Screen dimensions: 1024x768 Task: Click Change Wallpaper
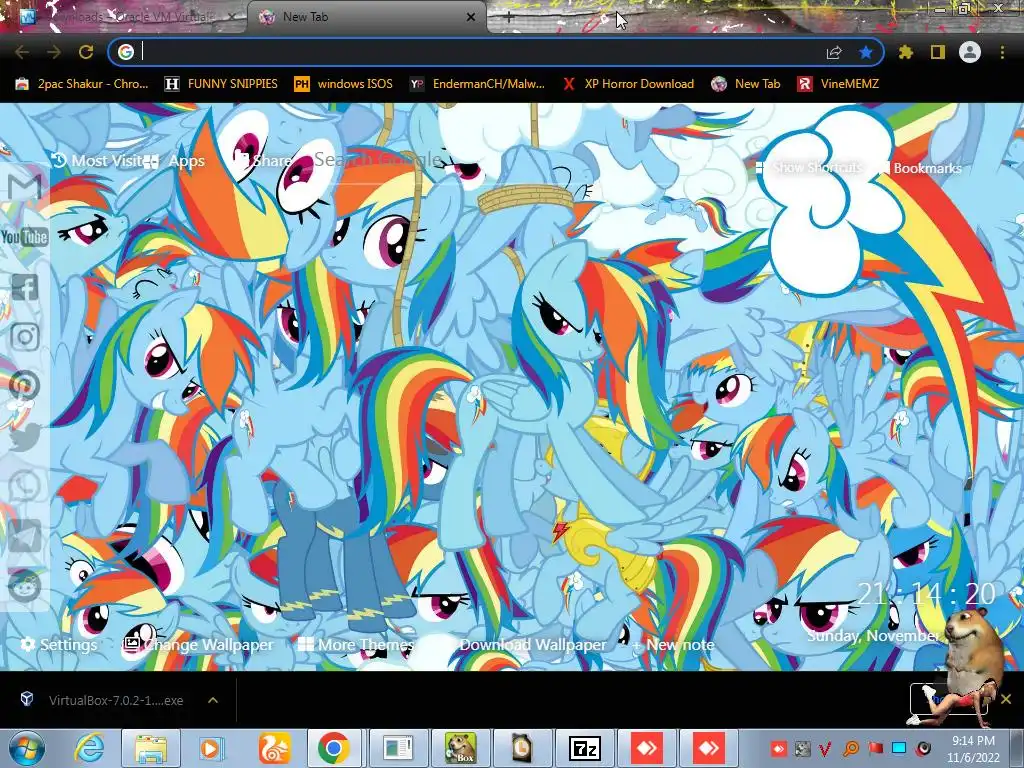point(199,645)
